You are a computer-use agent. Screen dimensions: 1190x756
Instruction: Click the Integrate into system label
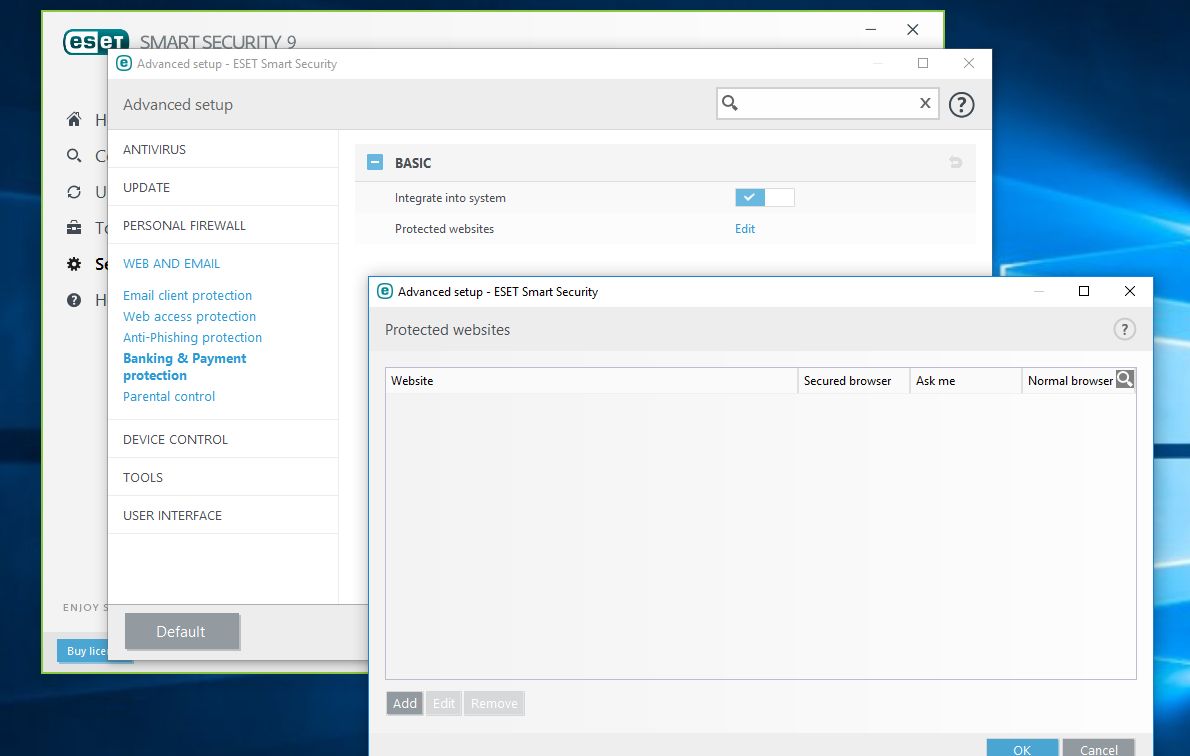(x=450, y=198)
